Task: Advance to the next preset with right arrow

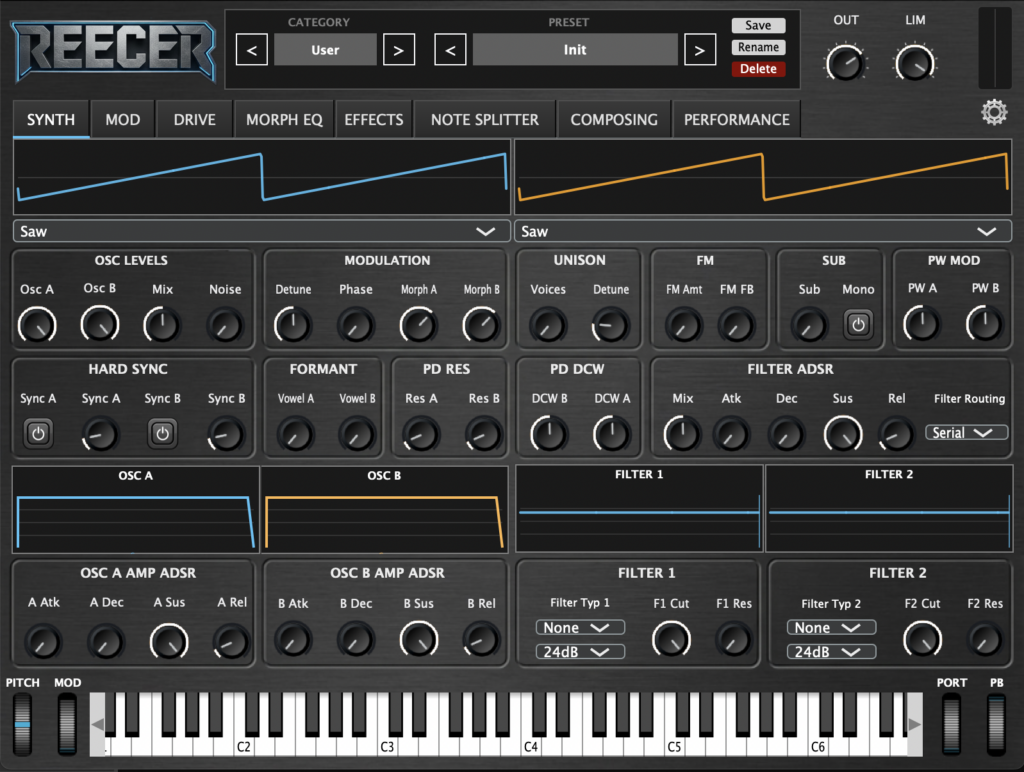Action: pos(700,50)
